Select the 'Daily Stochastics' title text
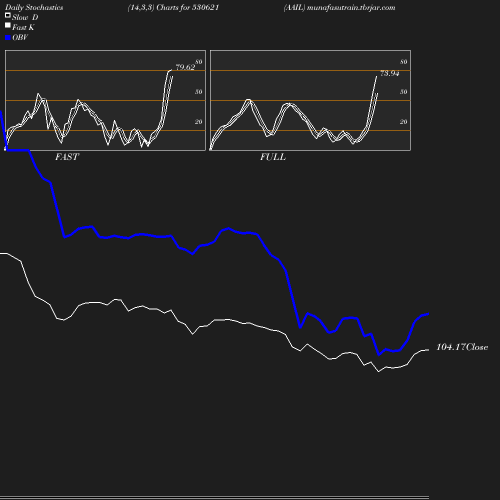 pyautogui.click(x=34, y=8)
